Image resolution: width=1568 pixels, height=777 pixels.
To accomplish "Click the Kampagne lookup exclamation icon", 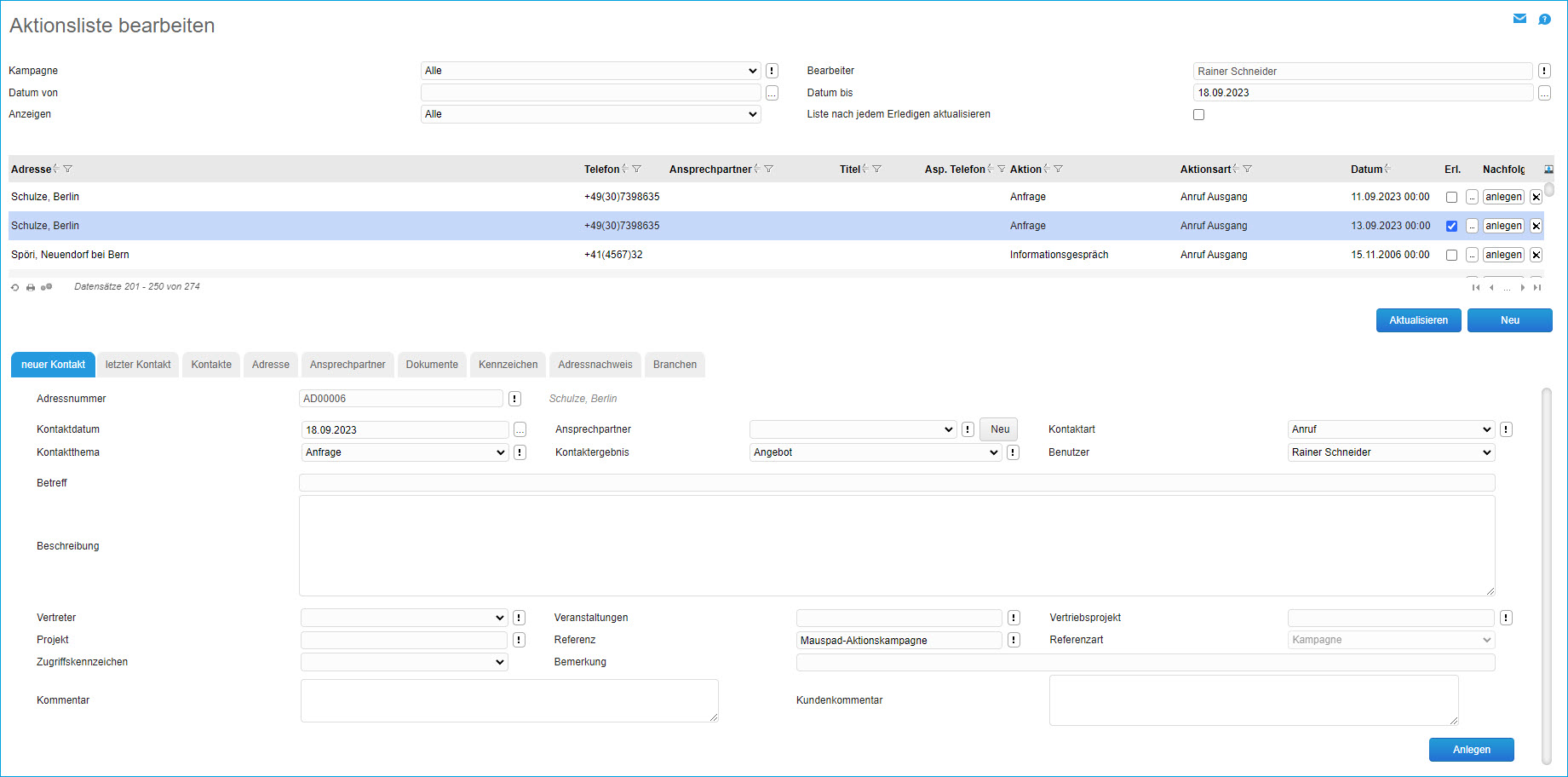I will [x=772, y=71].
